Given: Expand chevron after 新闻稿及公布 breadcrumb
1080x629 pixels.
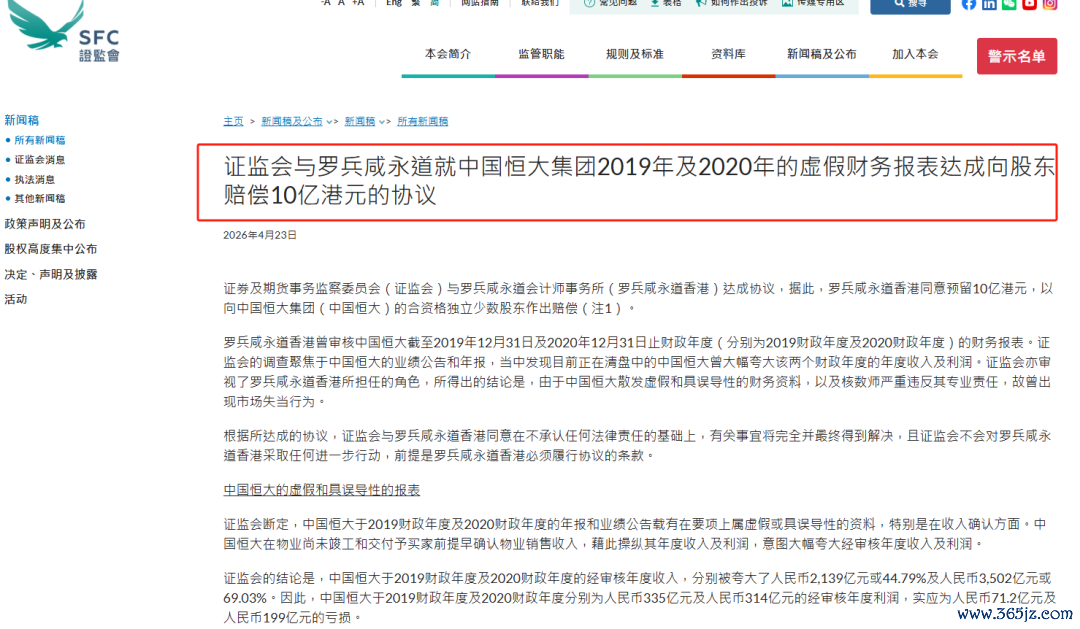Looking at the screenshot, I should pos(329,122).
